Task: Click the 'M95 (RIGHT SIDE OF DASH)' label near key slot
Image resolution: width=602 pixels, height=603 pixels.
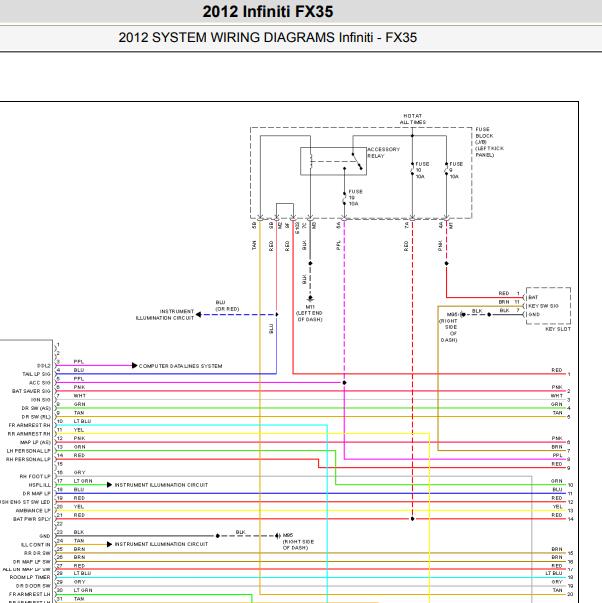Action: (x=449, y=327)
